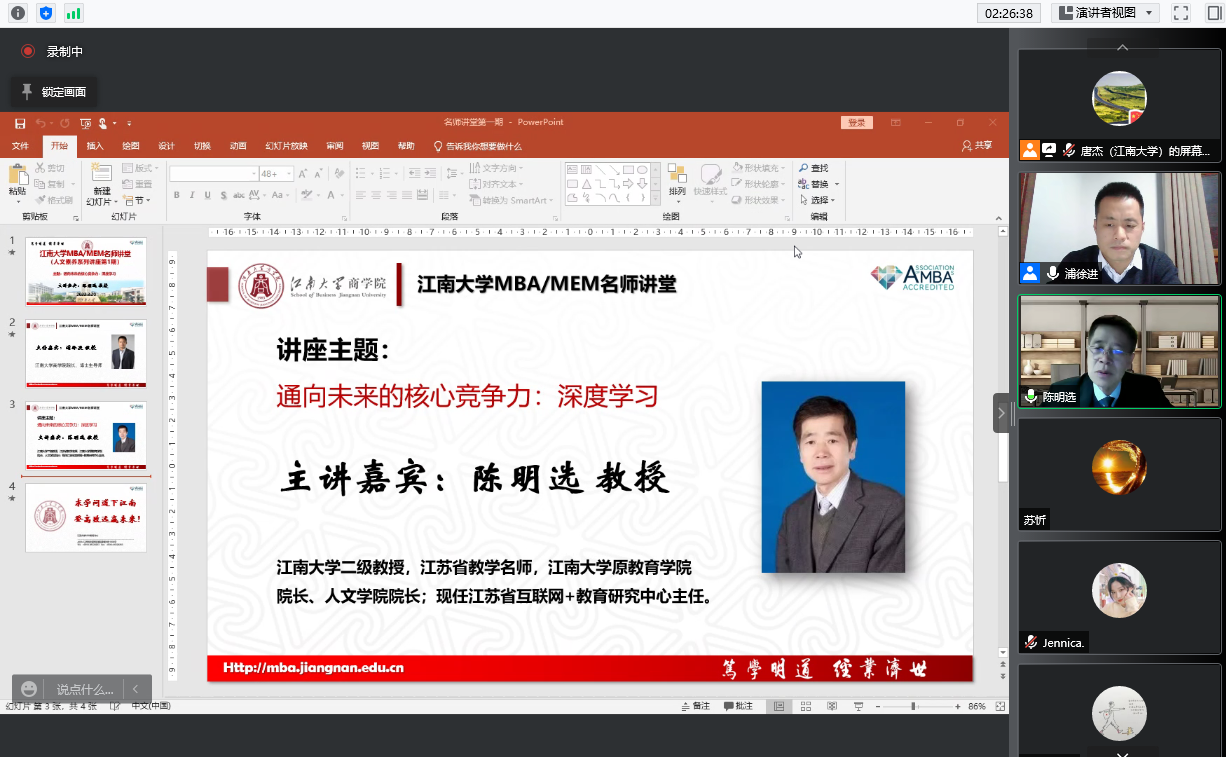Select slide 4 thumbnail
Viewport: 1226px width, 757px height.
[x=86, y=518]
